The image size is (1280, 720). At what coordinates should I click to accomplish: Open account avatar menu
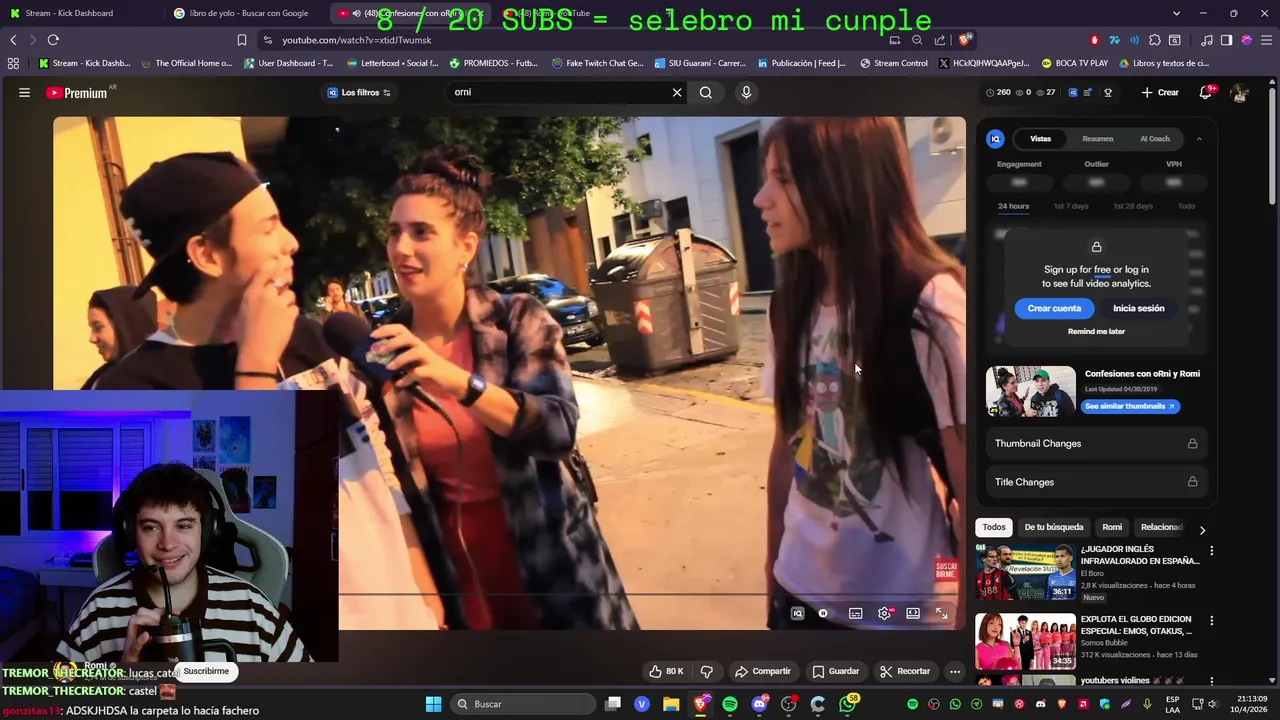[1240, 92]
